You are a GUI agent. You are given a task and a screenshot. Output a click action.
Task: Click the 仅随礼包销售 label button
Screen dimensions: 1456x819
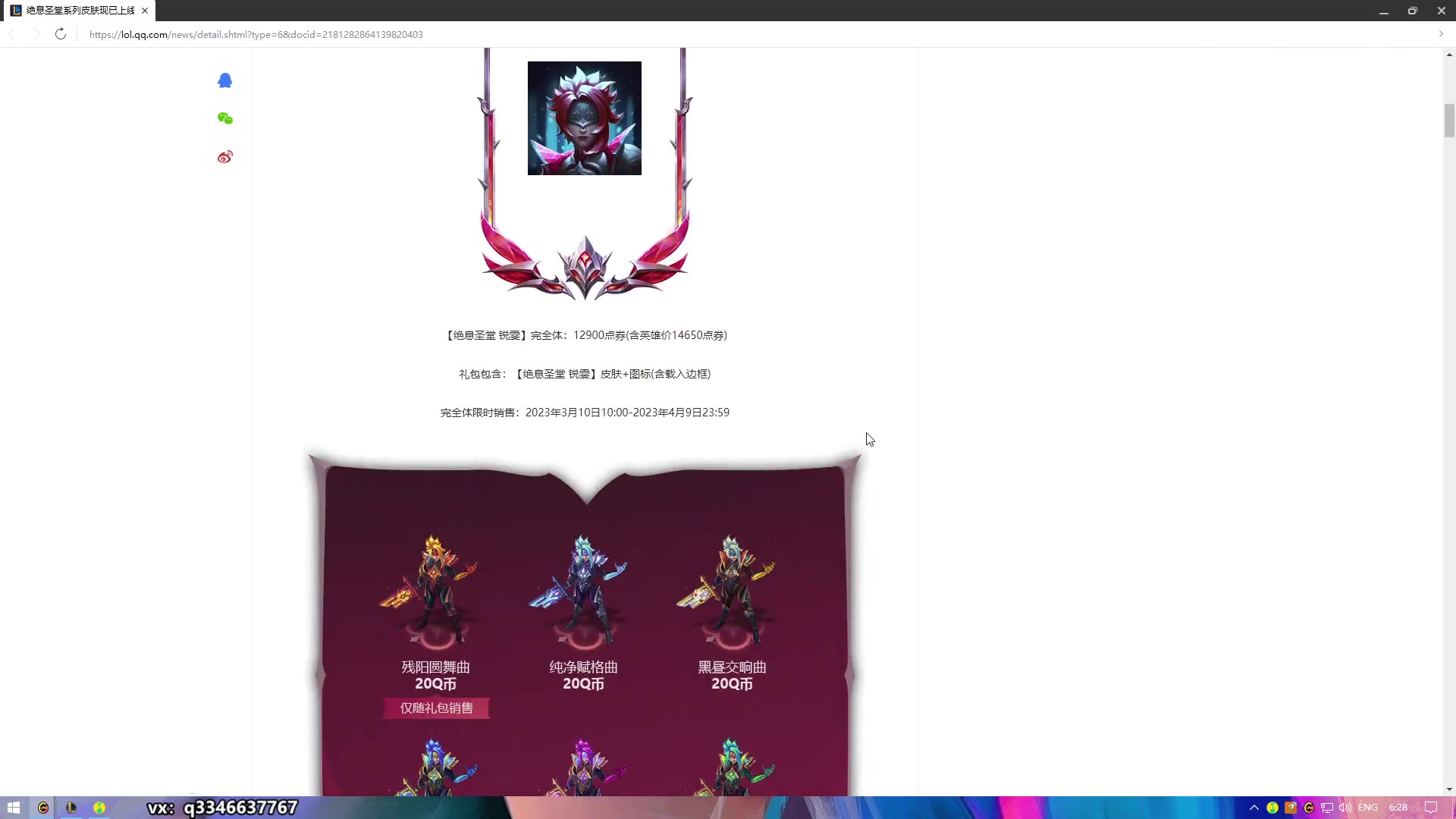pyautogui.click(x=436, y=708)
